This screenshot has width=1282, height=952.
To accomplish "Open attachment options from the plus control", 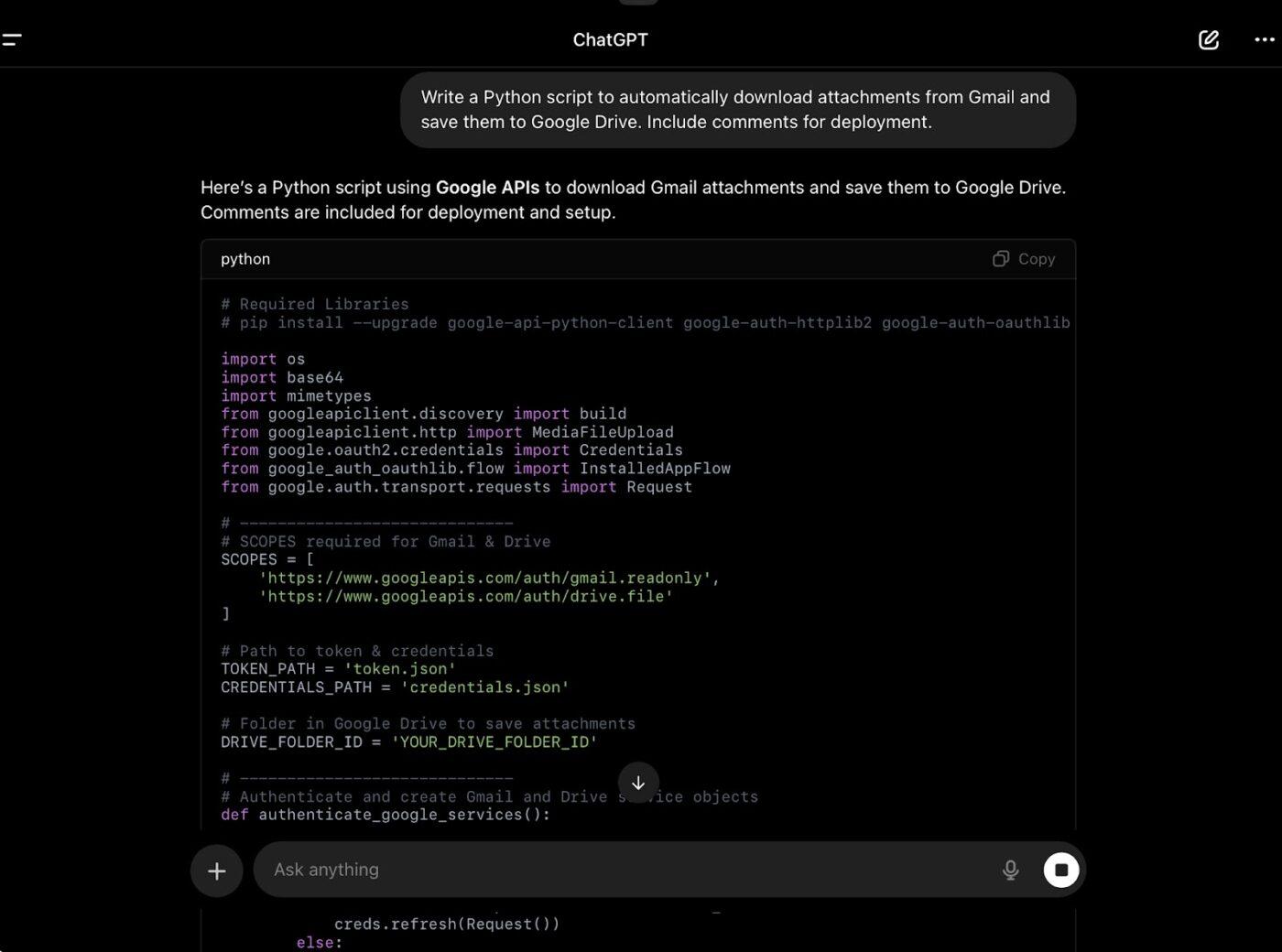I will [x=216, y=870].
